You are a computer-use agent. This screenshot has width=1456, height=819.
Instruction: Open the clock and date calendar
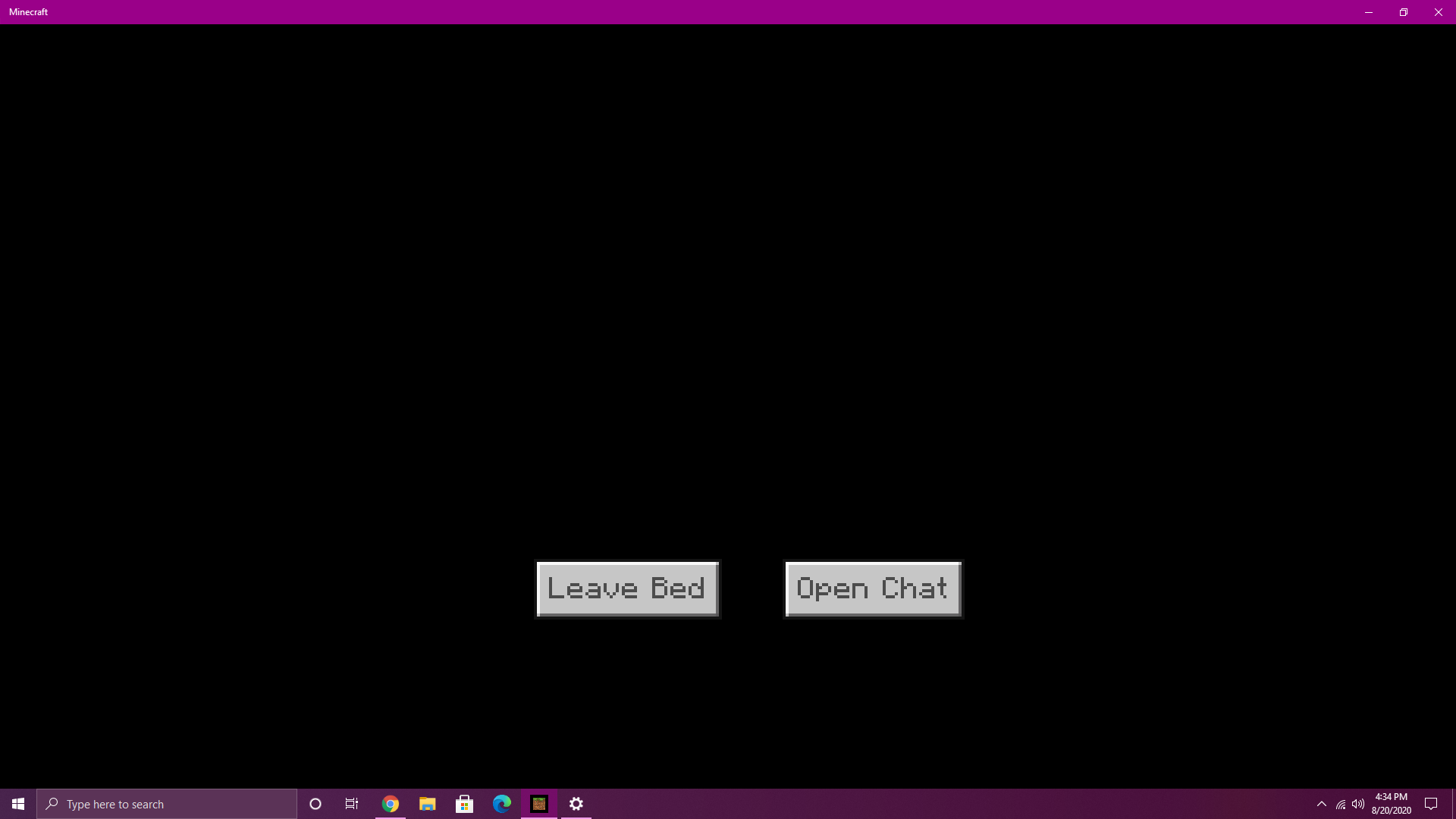click(x=1391, y=804)
